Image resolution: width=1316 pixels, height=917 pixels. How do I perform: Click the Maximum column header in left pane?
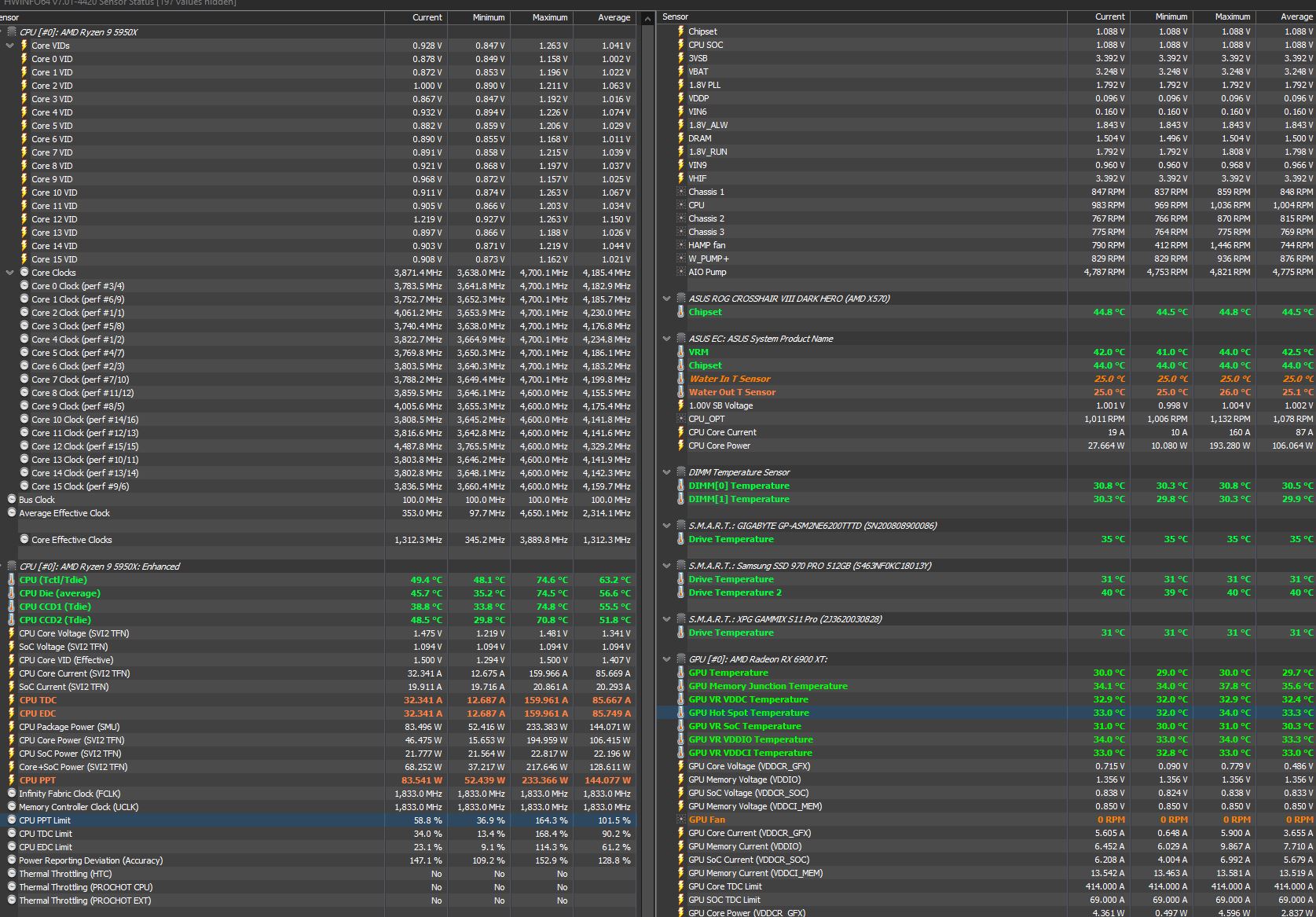541,17
